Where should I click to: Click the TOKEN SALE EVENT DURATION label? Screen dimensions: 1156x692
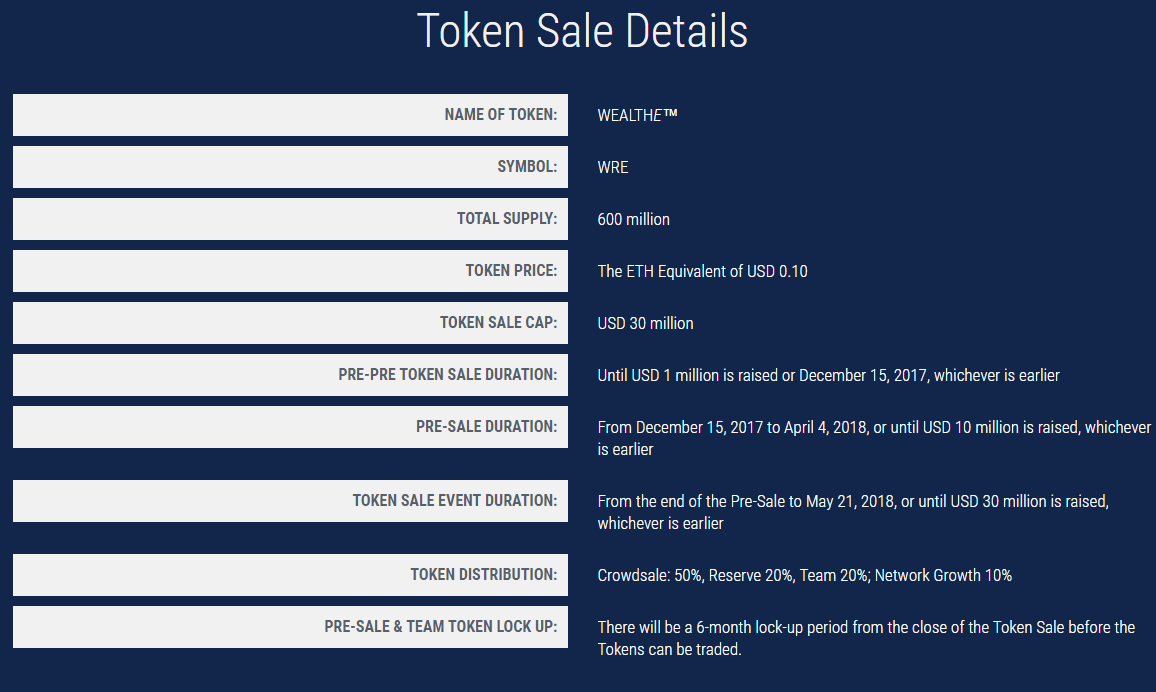pyautogui.click(x=454, y=501)
